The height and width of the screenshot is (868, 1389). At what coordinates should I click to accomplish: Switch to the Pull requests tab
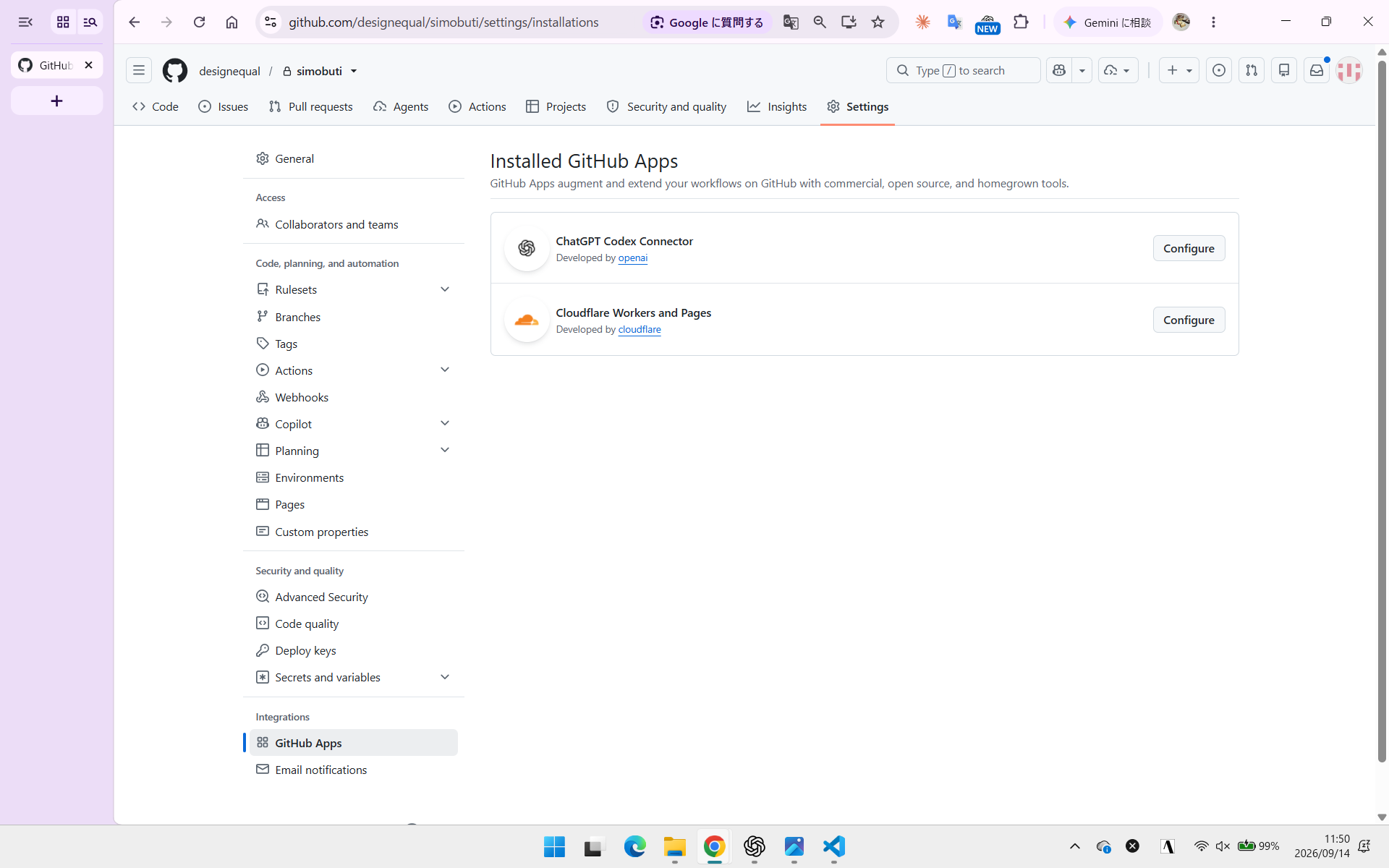coord(310,106)
